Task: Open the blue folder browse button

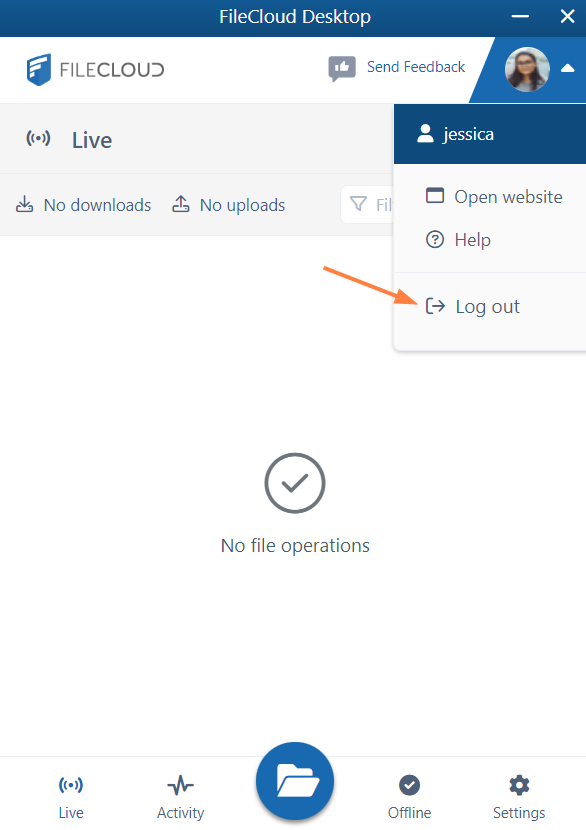Action: [295, 781]
